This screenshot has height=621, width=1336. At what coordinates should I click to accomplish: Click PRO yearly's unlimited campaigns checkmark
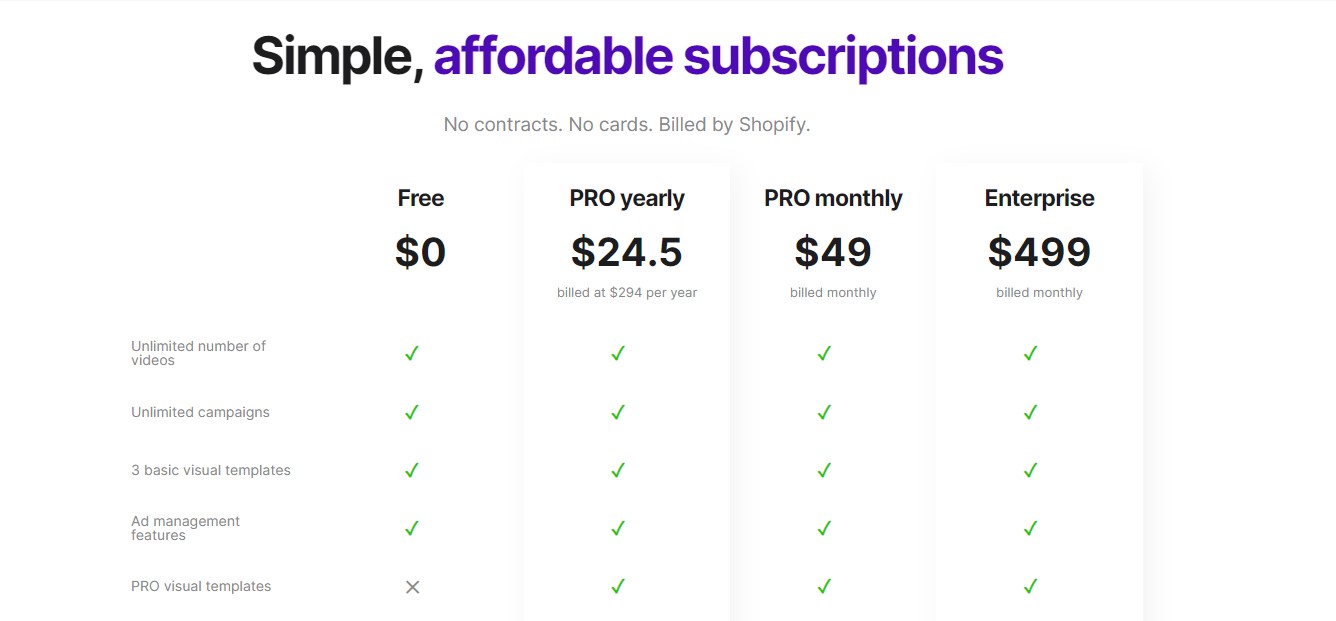point(618,412)
